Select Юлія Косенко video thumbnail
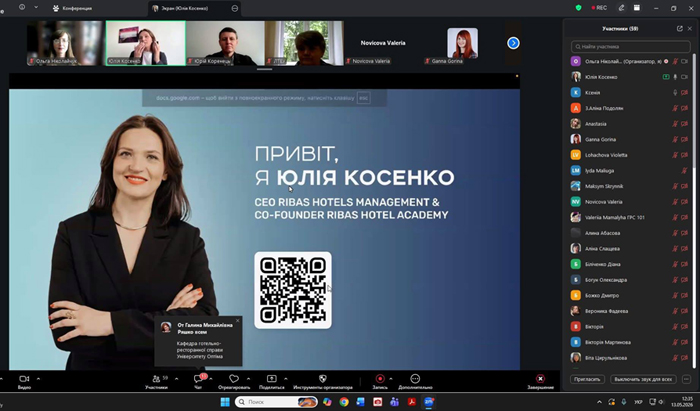 146,43
